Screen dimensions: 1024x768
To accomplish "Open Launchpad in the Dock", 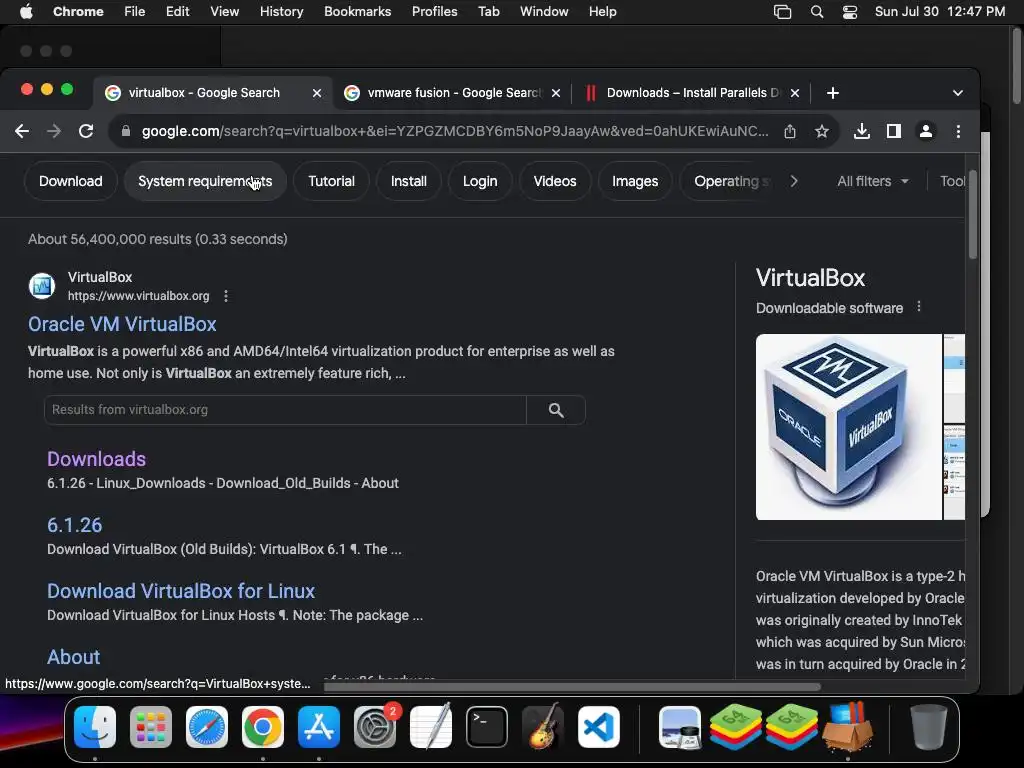I will [x=151, y=727].
